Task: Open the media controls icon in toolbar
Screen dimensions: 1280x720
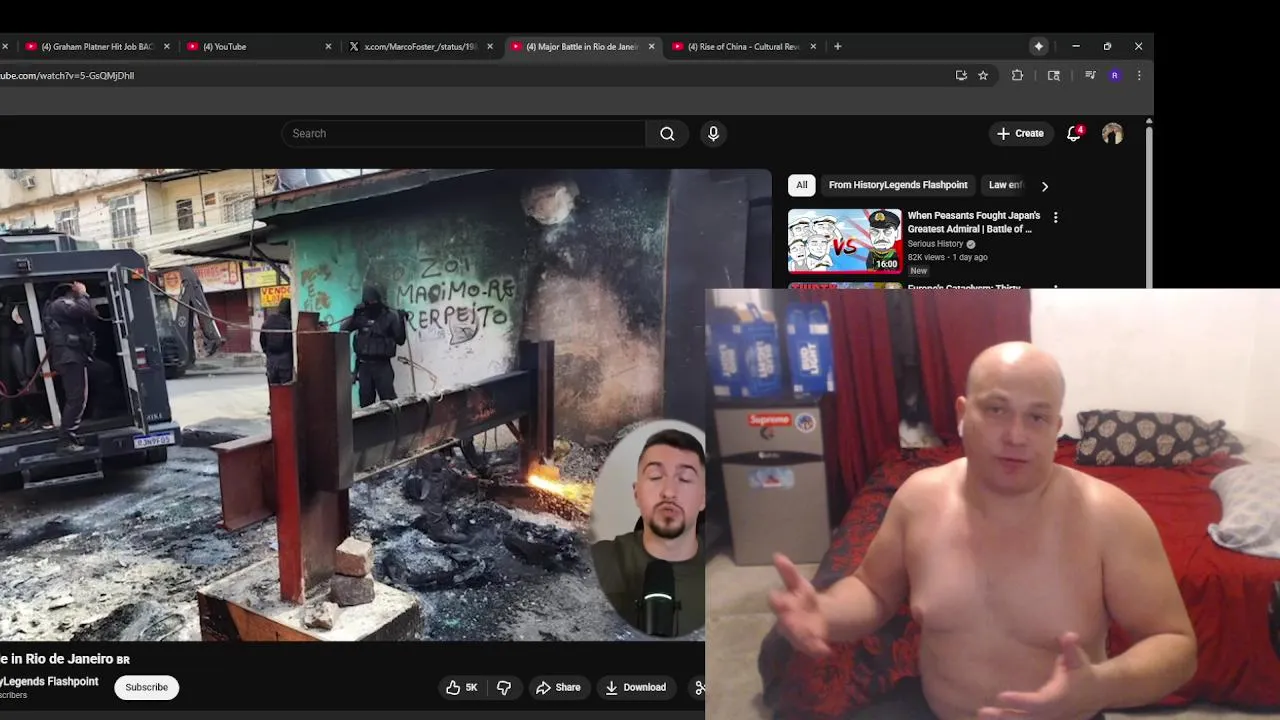Action: coord(1090,75)
